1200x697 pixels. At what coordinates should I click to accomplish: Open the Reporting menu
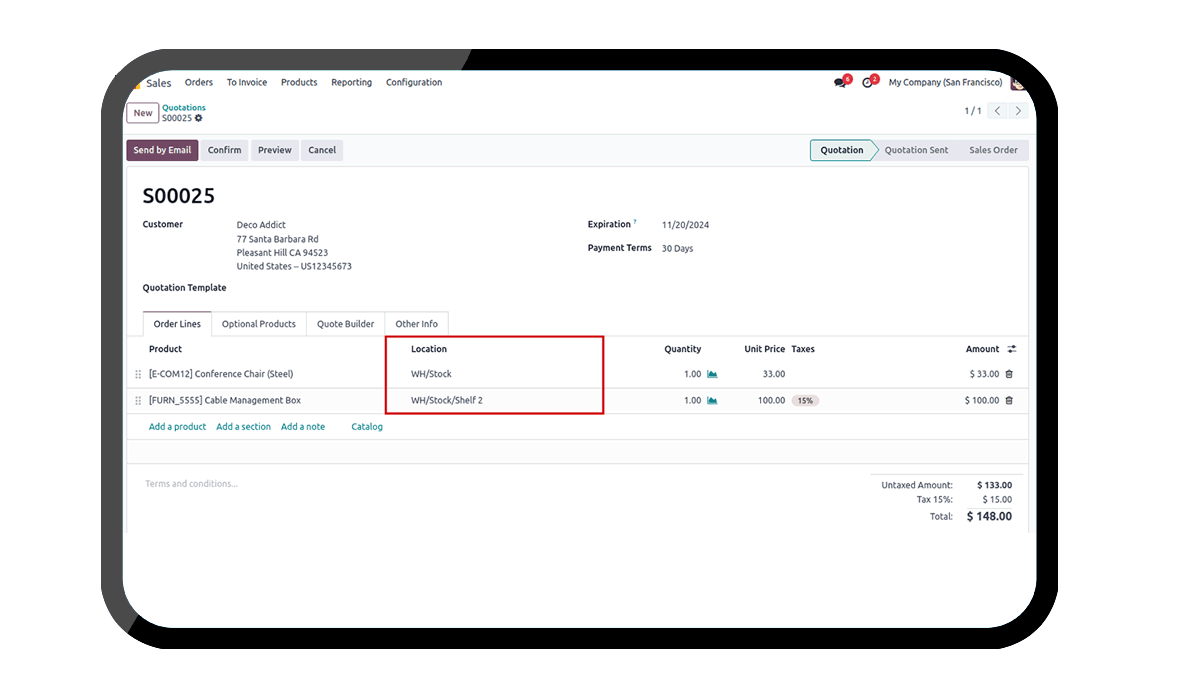tap(352, 83)
